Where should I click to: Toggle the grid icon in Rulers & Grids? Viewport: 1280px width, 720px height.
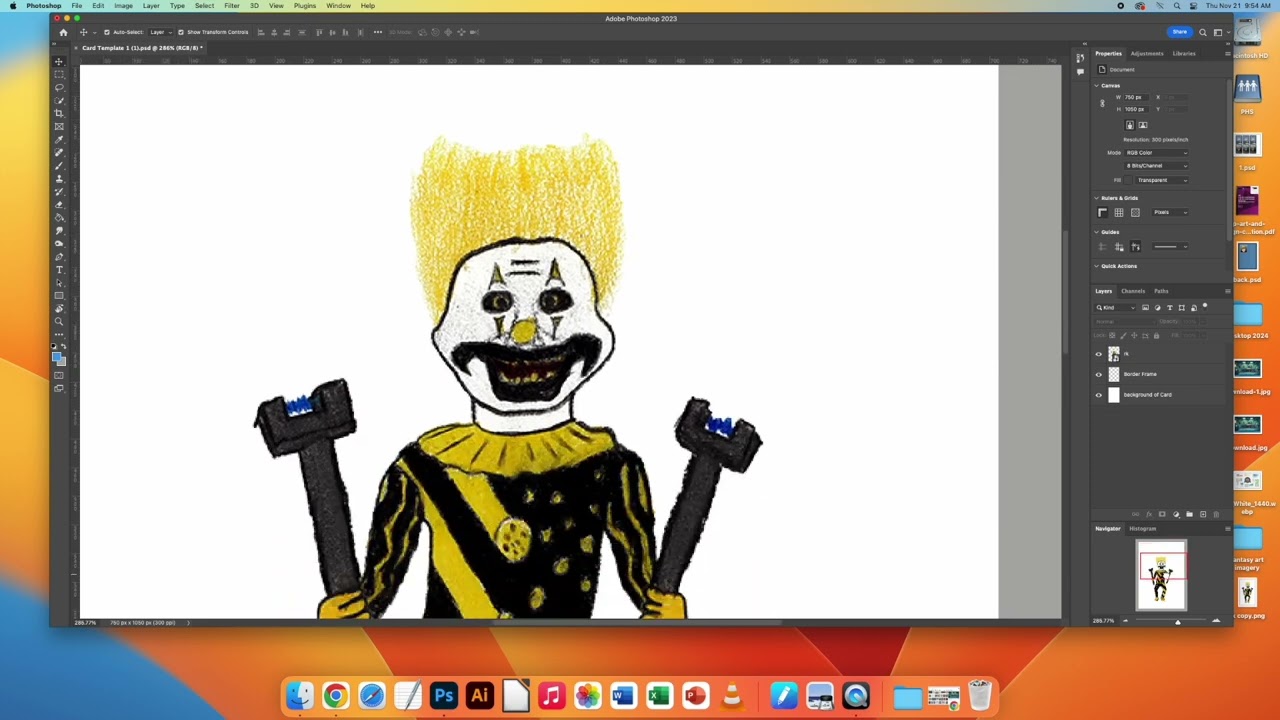(1119, 212)
